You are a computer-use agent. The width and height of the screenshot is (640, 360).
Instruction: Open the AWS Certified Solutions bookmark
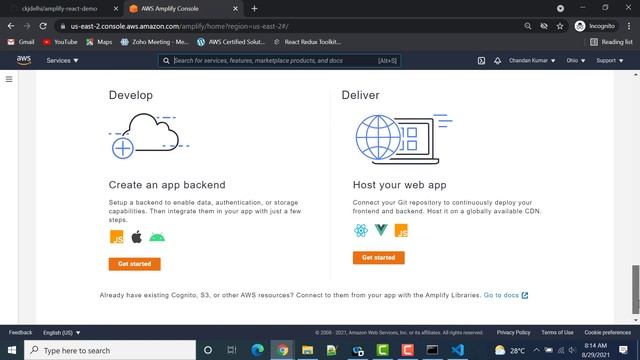point(231,42)
